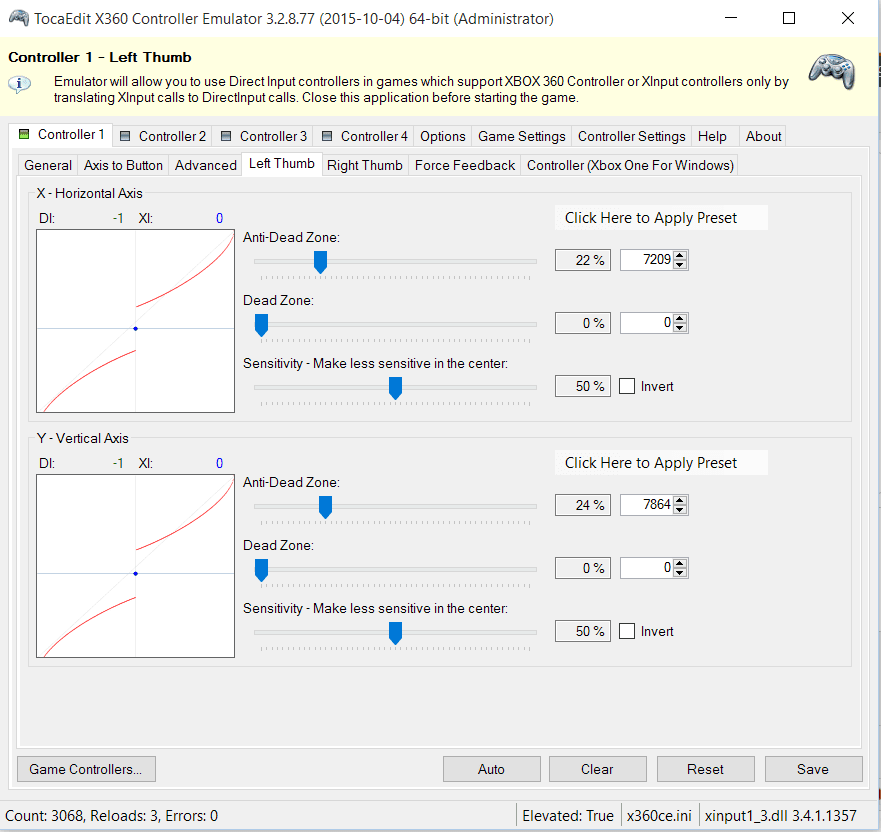Switch to the Controller 4 tab
The height and width of the screenshot is (832, 881).
click(365, 136)
